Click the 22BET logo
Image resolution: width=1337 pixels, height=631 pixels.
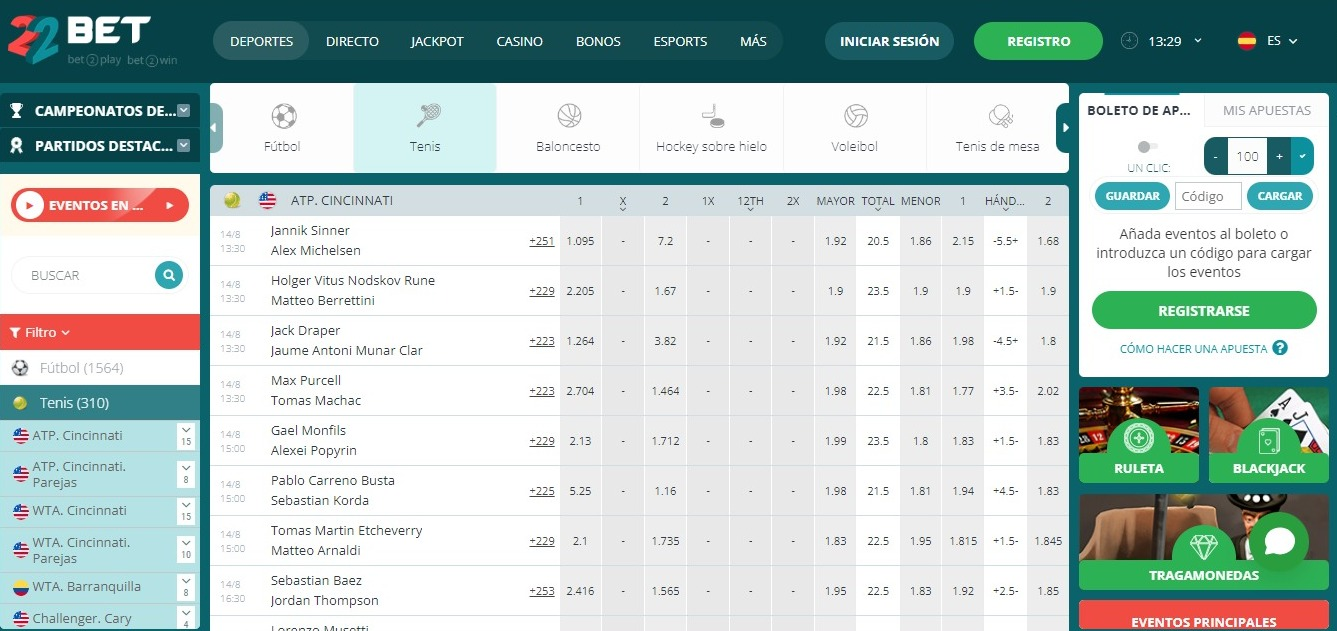click(80, 40)
